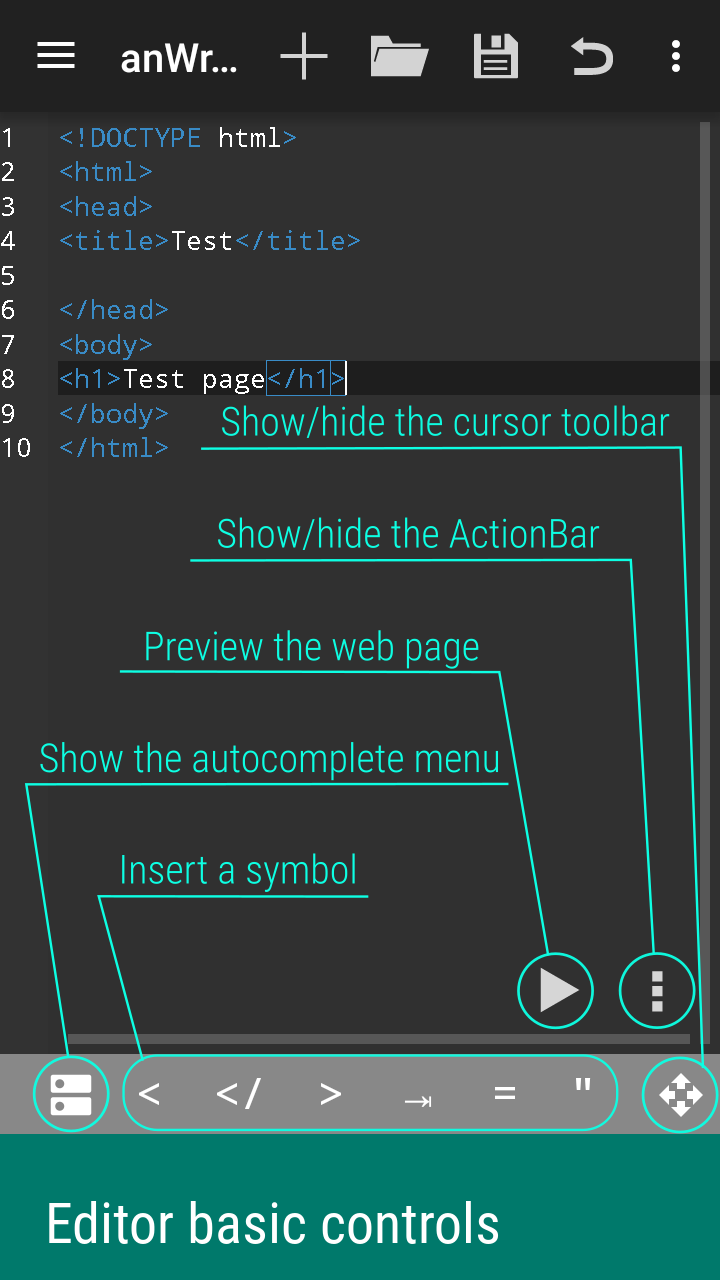Open a file using the folder icon
720x1280 pixels.
399,56
